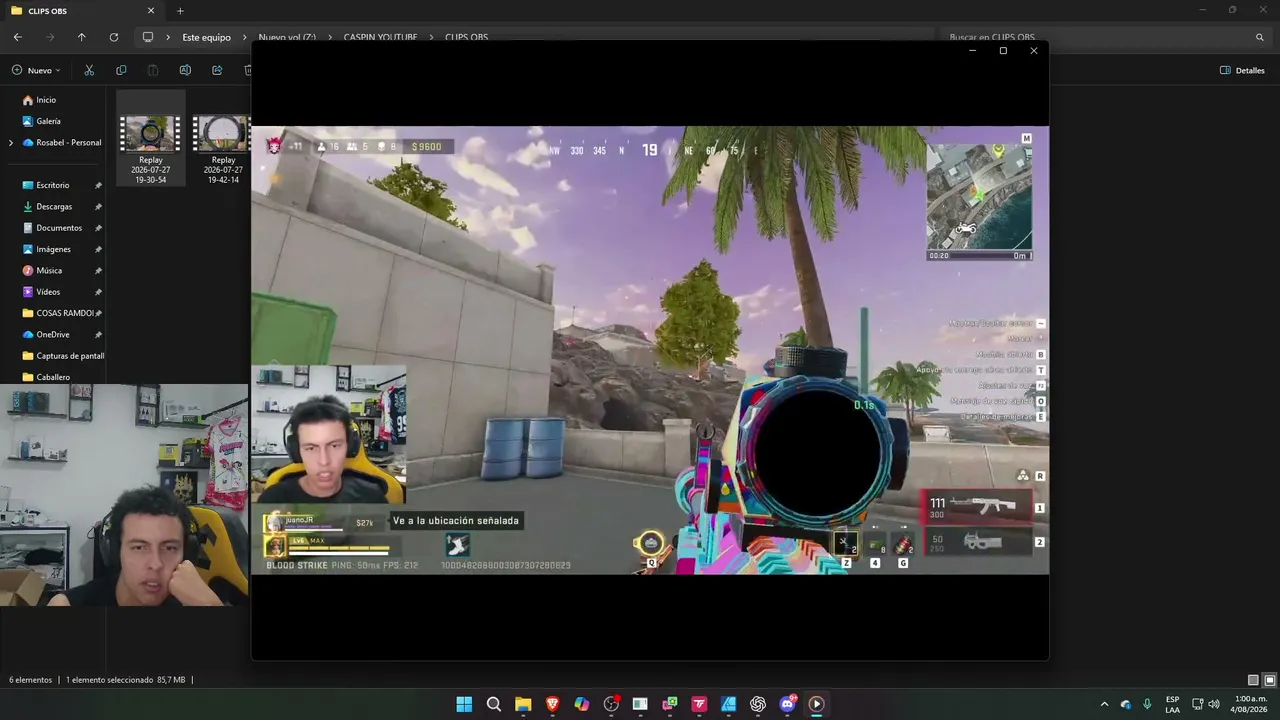The width and height of the screenshot is (1280, 720).
Task: Open Windows Search from the taskbar
Action: (494, 704)
